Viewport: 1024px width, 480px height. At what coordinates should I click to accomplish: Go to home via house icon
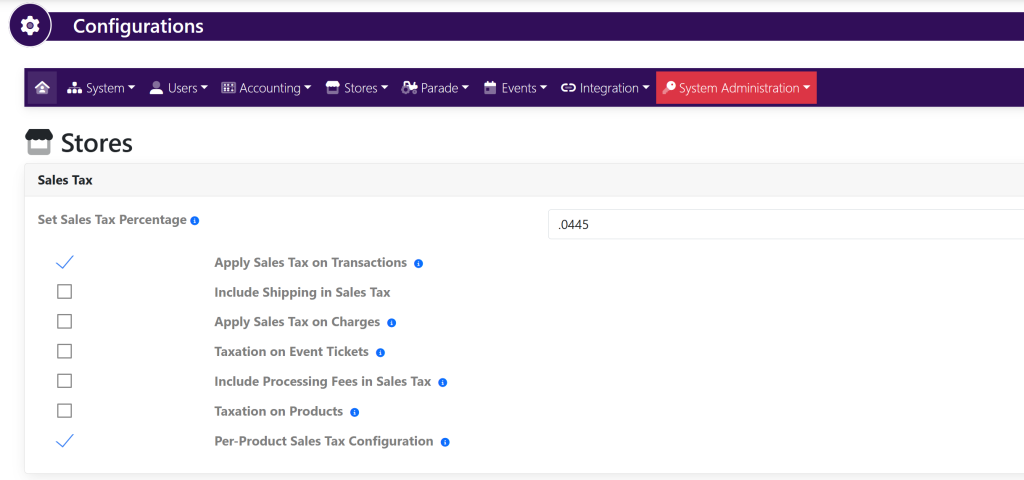[x=42, y=88]
